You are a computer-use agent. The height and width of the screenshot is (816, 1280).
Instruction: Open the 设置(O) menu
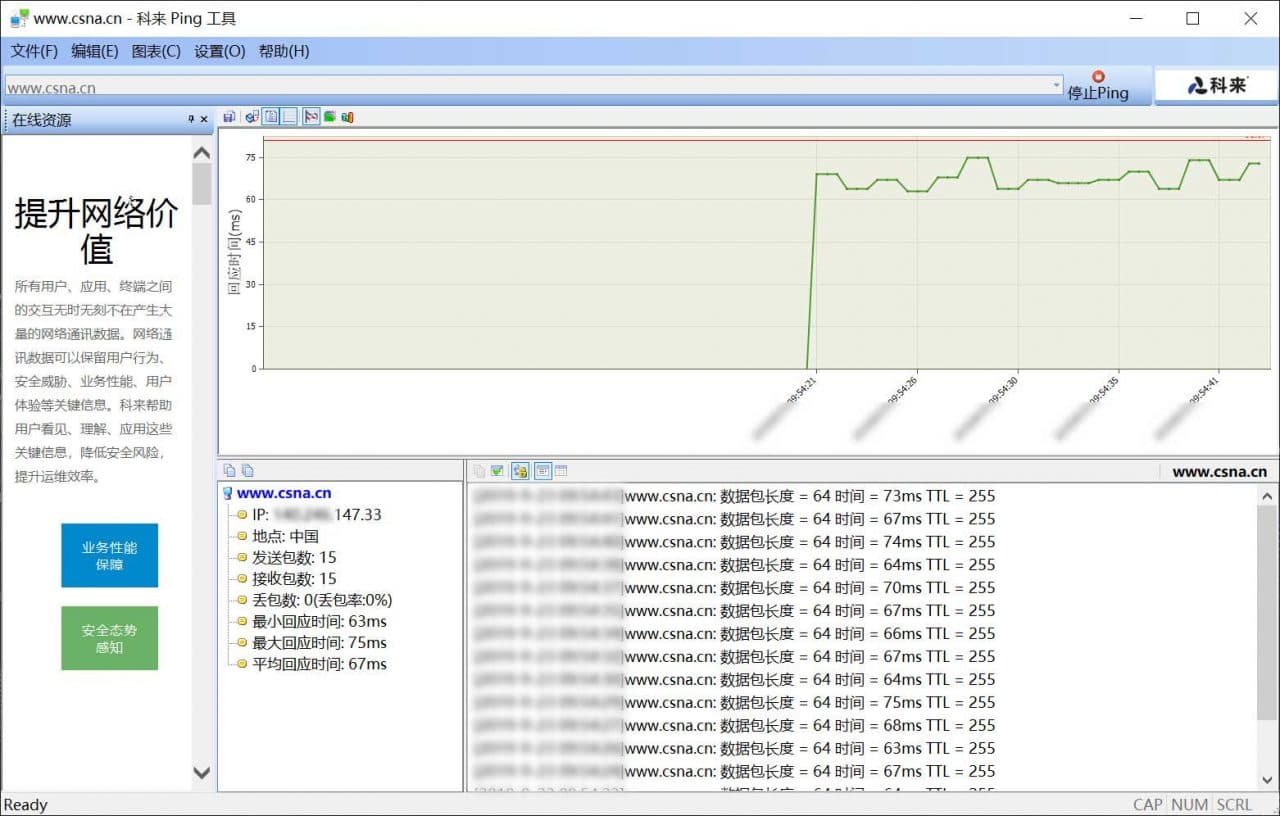[219, 51]
